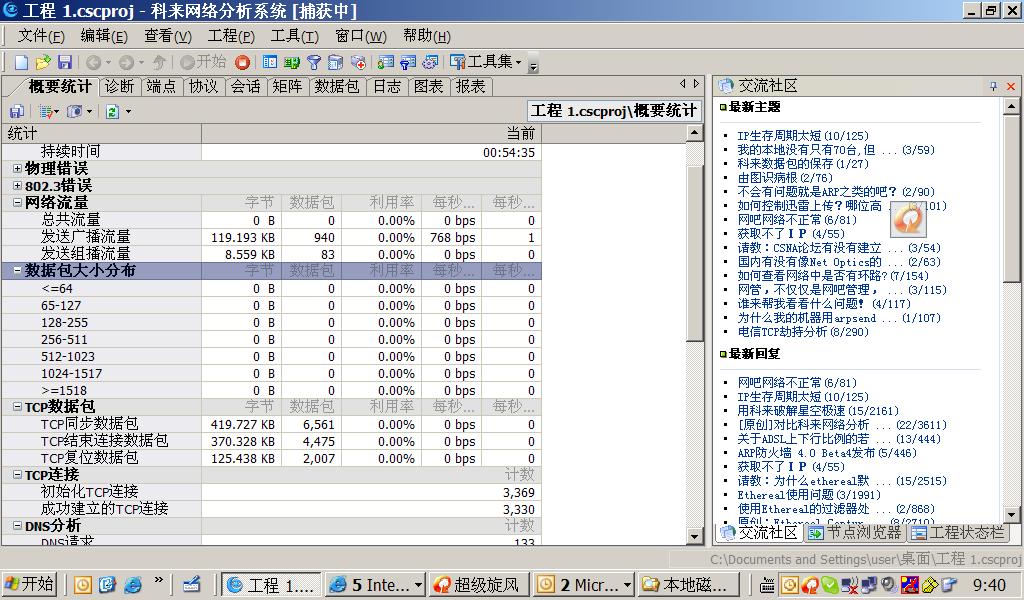
Task: Switch to the 协议 tab
Action: point(203,87)
